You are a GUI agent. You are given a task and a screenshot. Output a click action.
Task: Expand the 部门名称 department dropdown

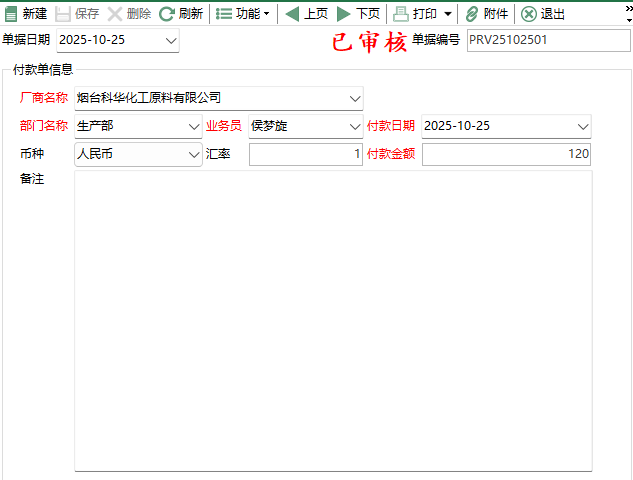click(194, 127)
